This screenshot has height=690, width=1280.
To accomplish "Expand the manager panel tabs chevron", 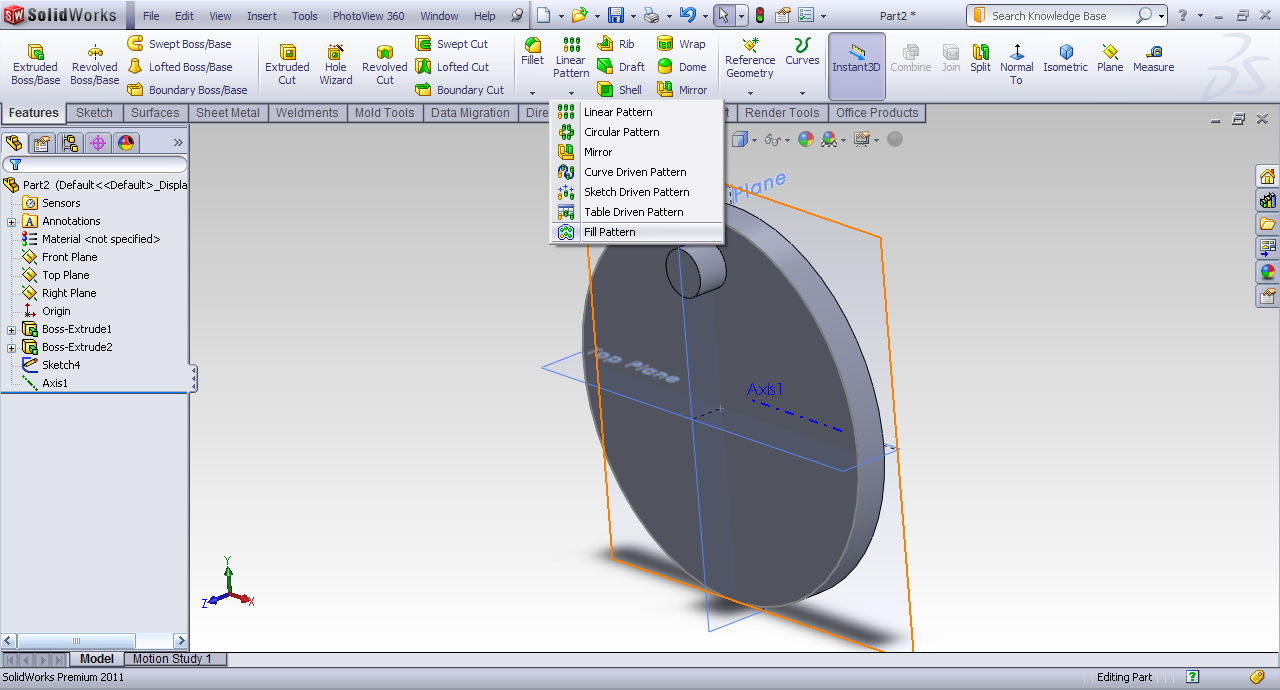I will 179,143.
